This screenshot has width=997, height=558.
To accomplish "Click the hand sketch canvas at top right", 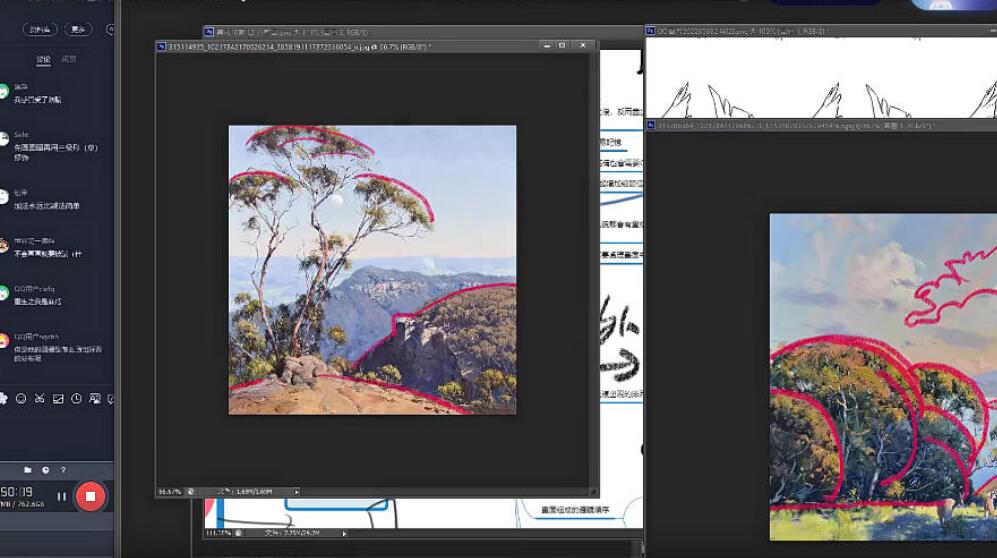I will click(x=821, y=77).
